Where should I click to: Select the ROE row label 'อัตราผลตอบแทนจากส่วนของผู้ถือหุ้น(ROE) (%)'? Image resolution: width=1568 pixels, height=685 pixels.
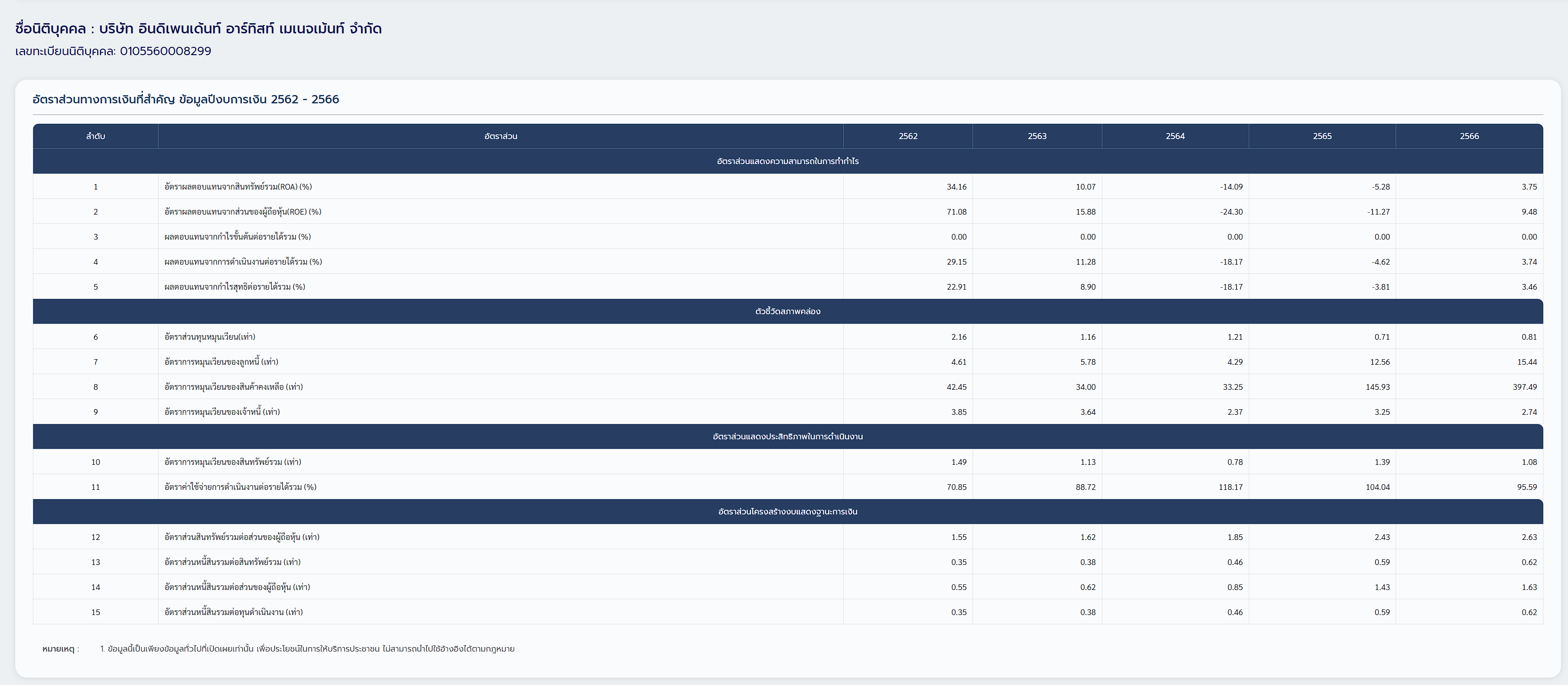click(243, 212)
